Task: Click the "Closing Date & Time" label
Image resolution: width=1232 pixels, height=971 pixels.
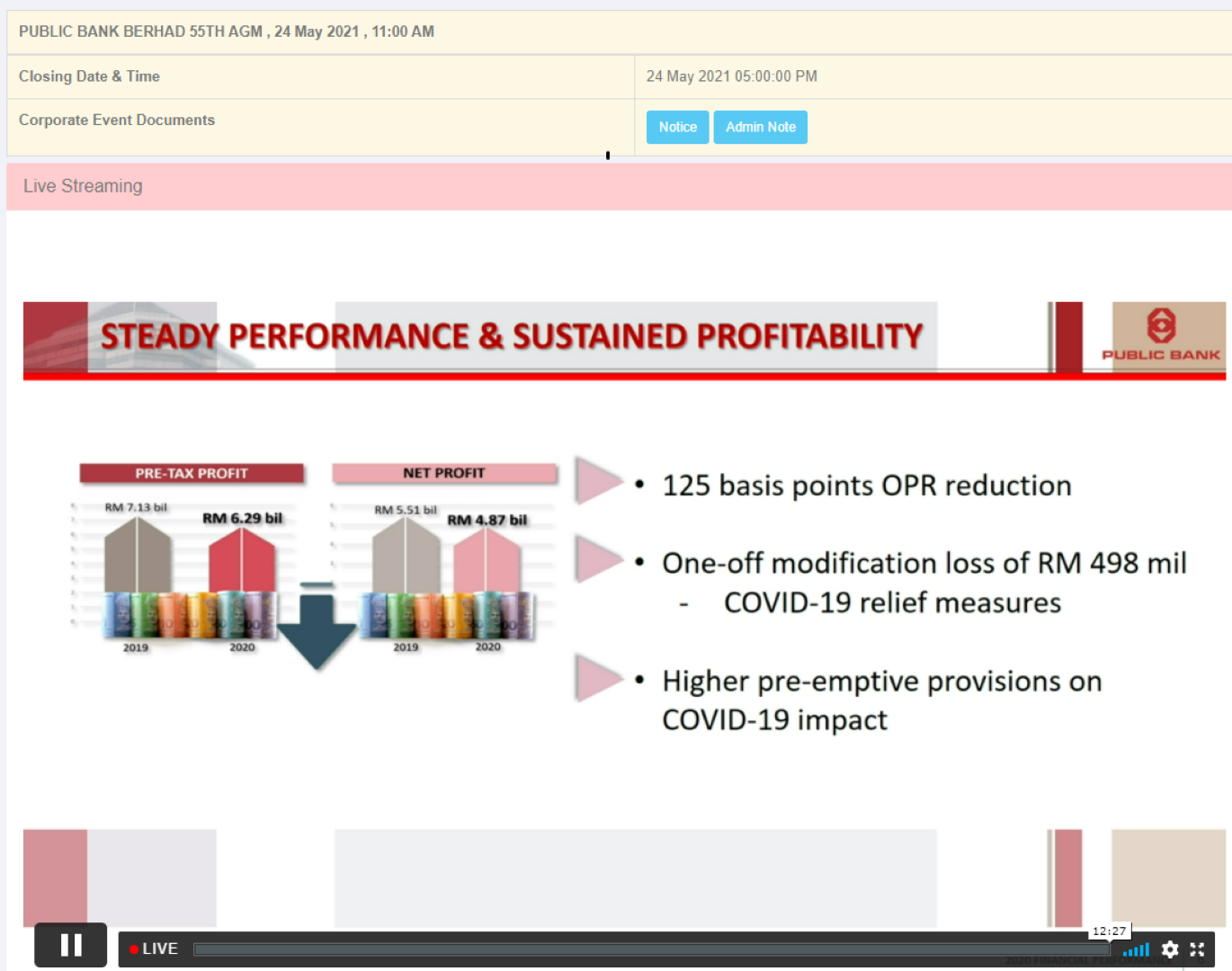Action: 89,76
